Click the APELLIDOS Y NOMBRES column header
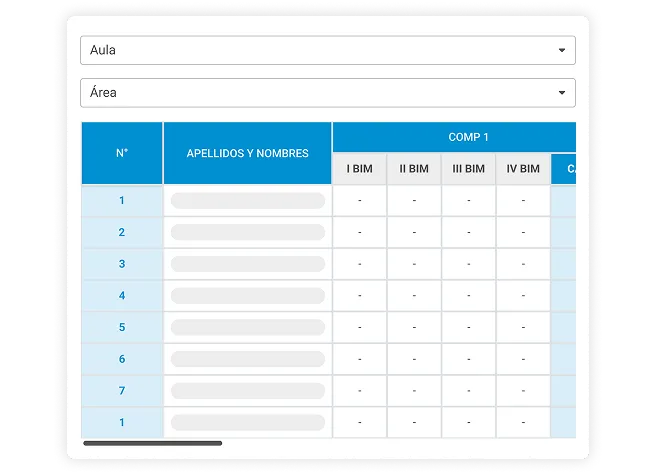 (x=248, y=153)
